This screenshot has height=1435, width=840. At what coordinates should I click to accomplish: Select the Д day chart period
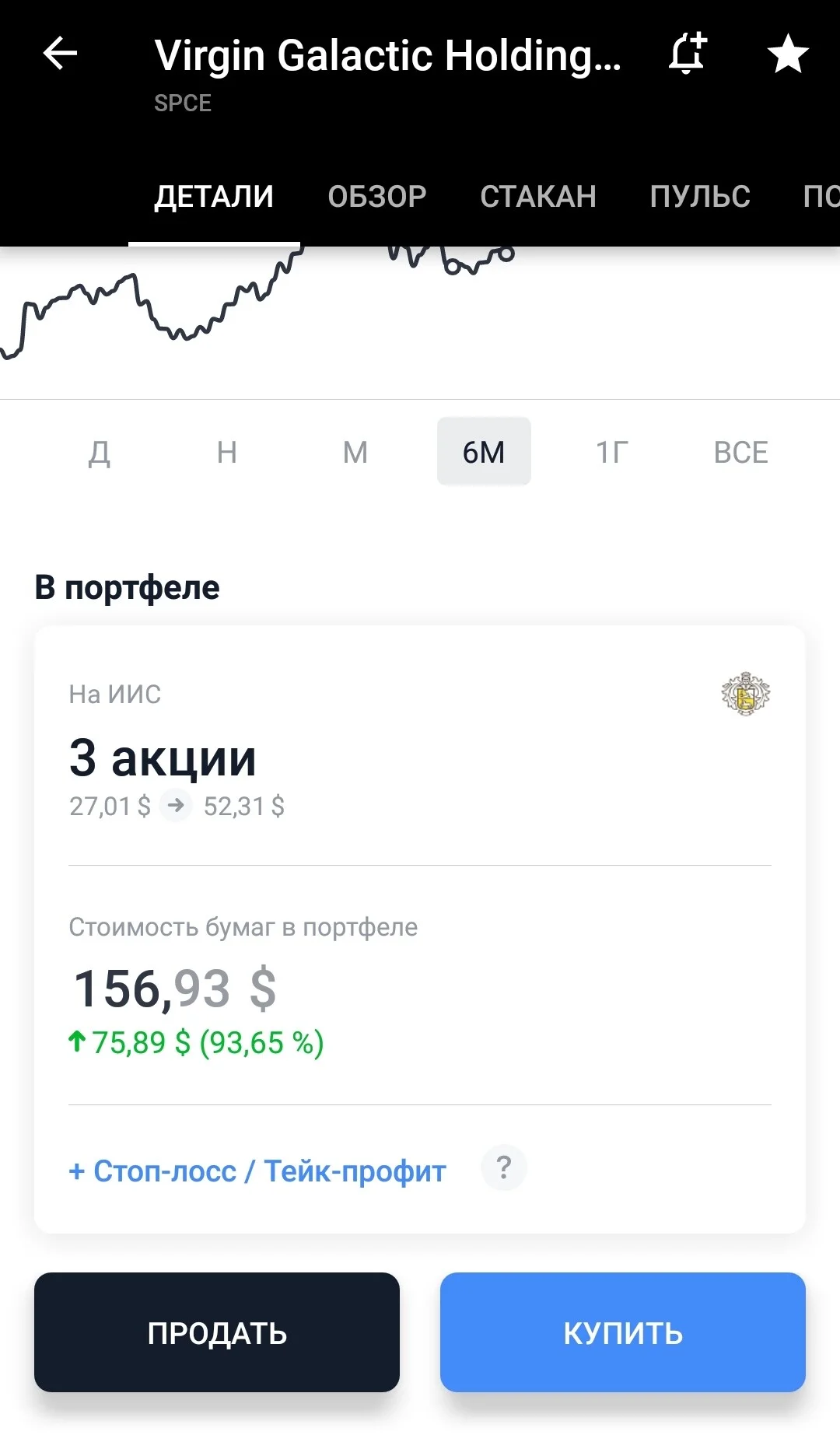99,452
